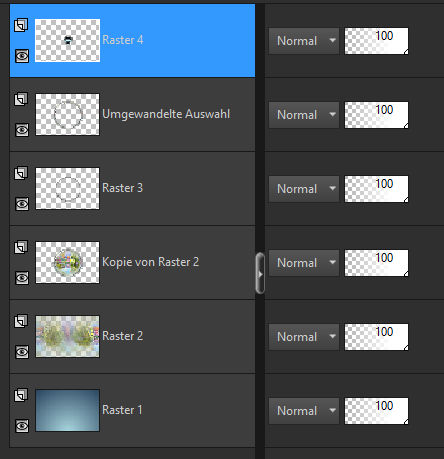Click the Raster 1 layer name

point(122,410)
